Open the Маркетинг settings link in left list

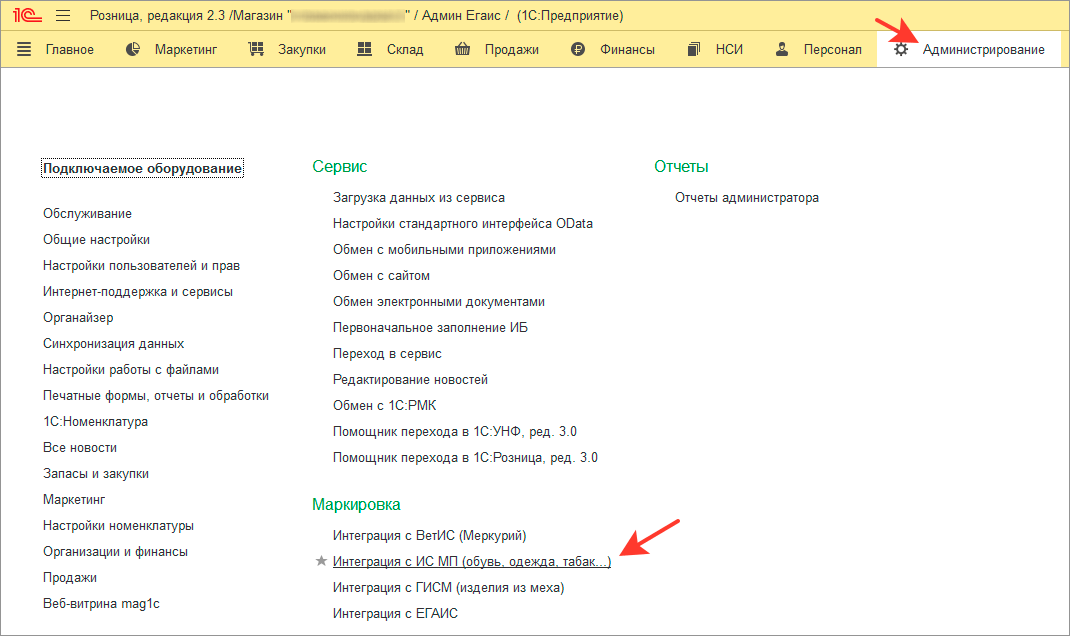click(74, 499)
